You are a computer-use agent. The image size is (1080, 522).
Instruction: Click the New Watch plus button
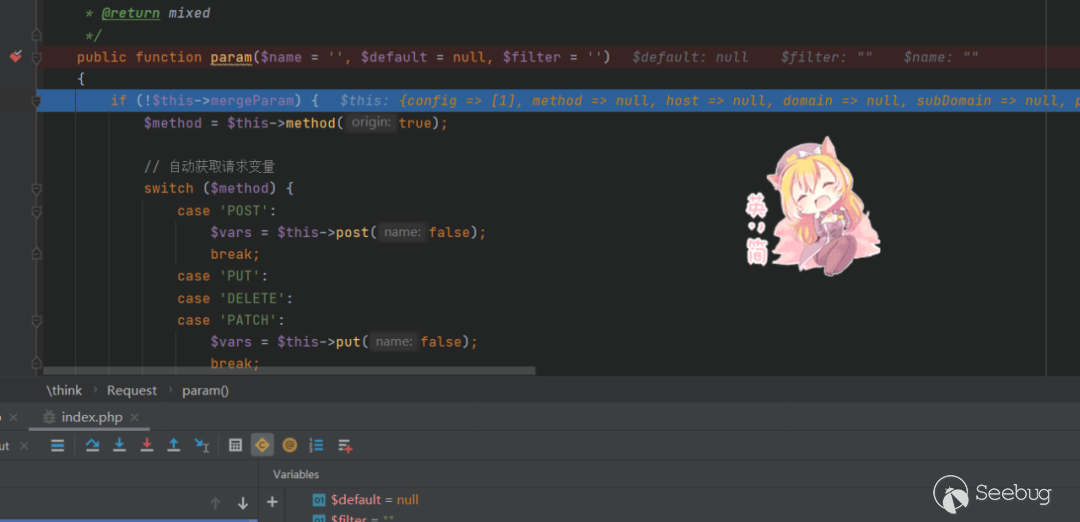click(272, 502)
